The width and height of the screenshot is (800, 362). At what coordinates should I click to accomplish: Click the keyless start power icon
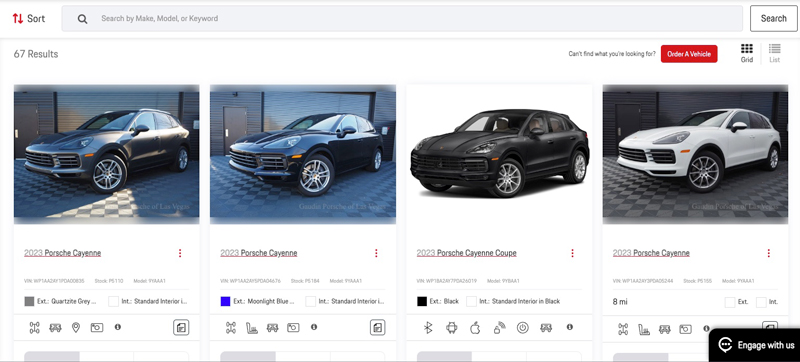click(522, 328)
